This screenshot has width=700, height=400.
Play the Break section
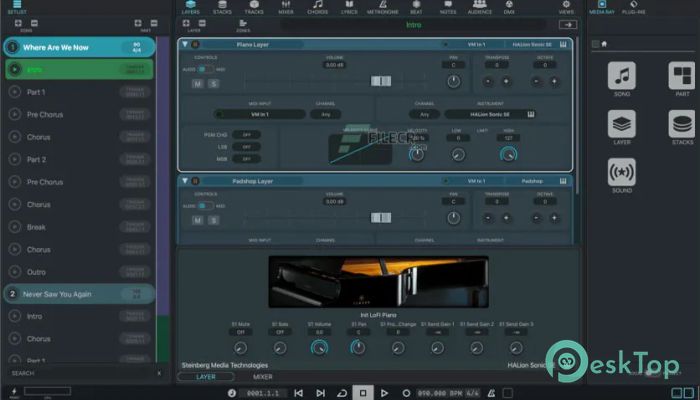tap(15, 227)
